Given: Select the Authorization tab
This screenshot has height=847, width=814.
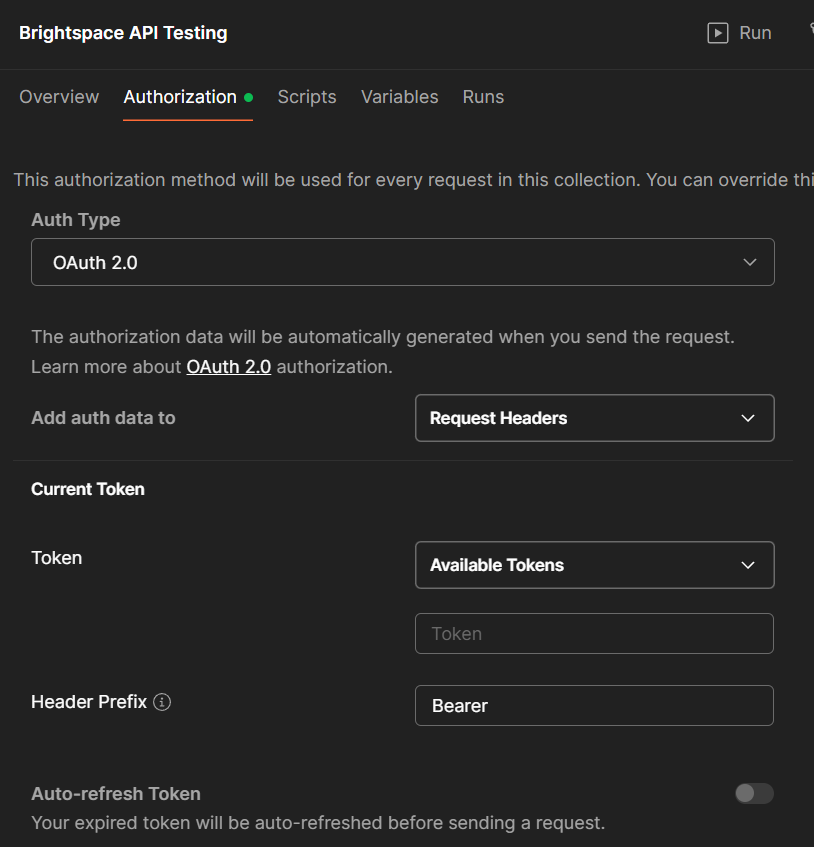Looking at the screenshot, I should [180, 97].
